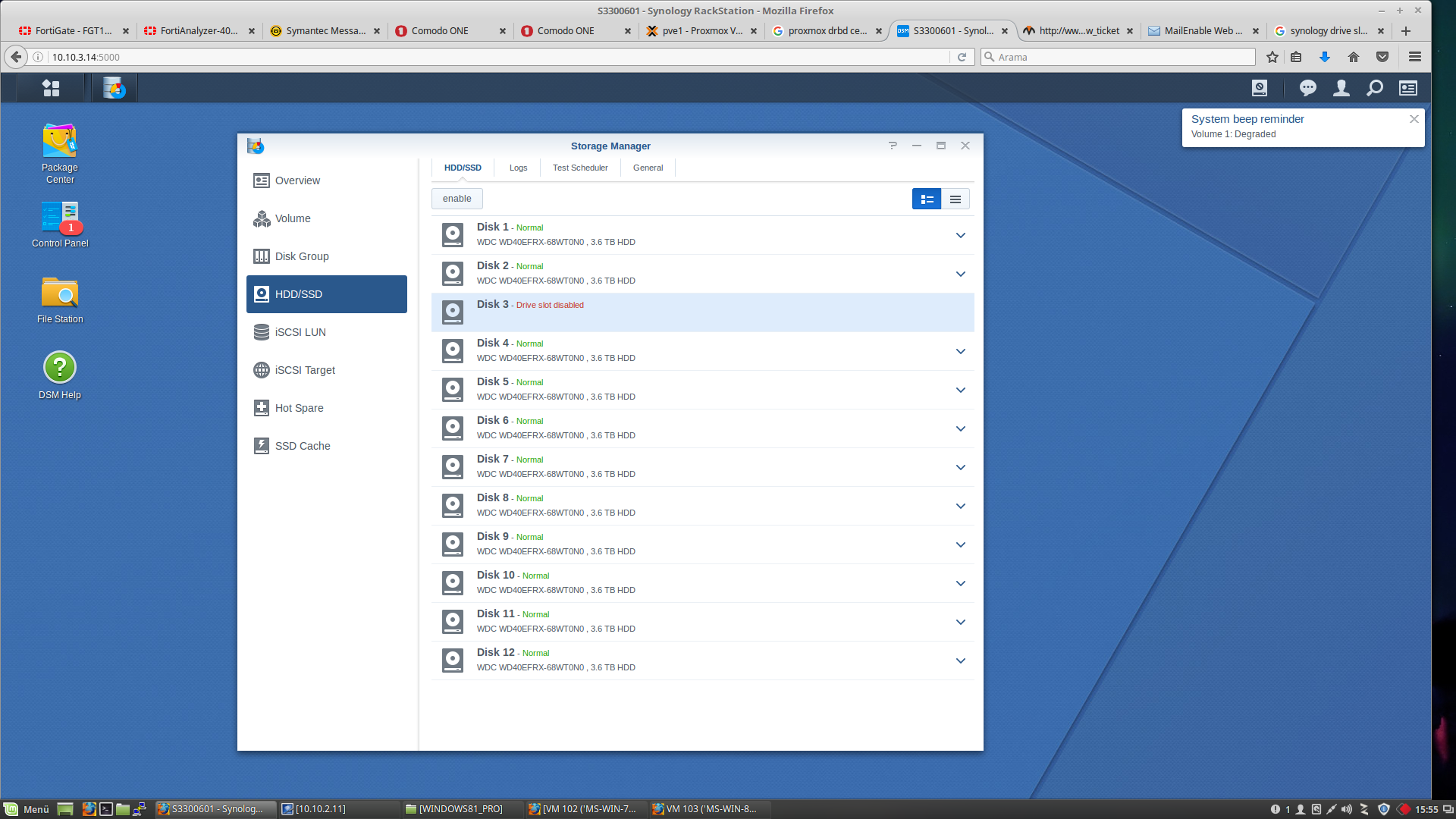
Task: Open the widgets panel icon
Action: pos(1408,89)
